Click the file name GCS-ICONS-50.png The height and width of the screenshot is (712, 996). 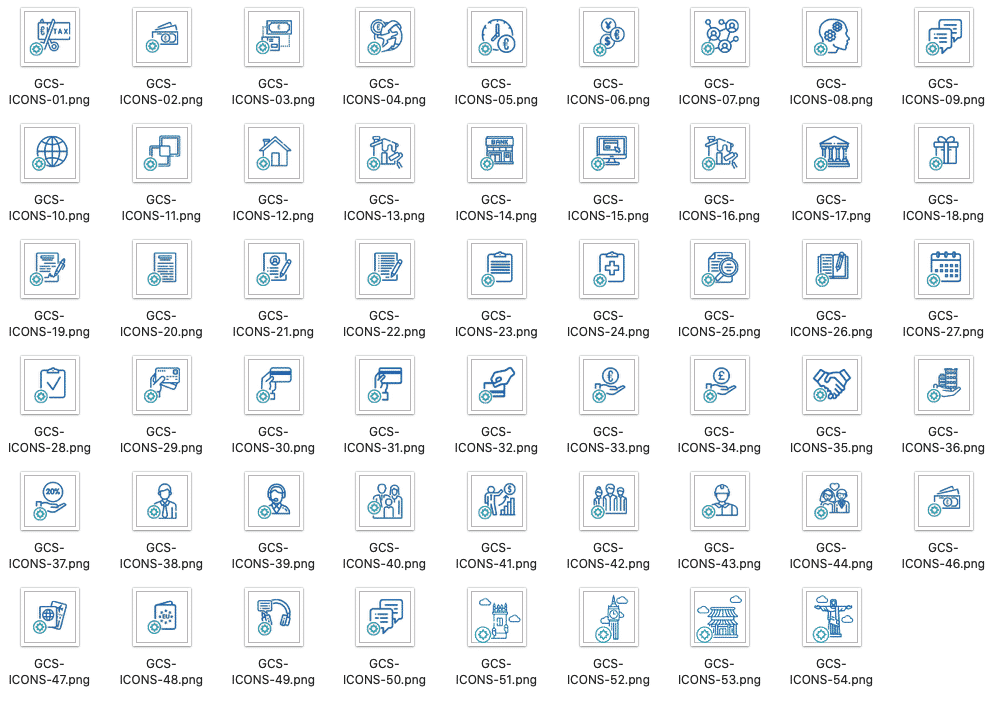(x=384, y=671)
